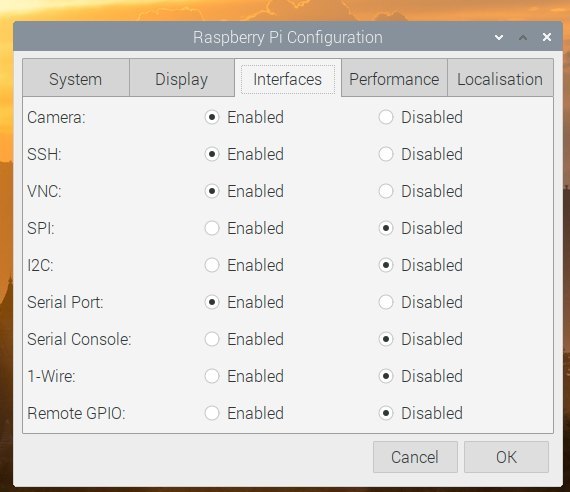The image size is (570, 492).
Task: Enable the Serial Console
Action: coord(244,339)
